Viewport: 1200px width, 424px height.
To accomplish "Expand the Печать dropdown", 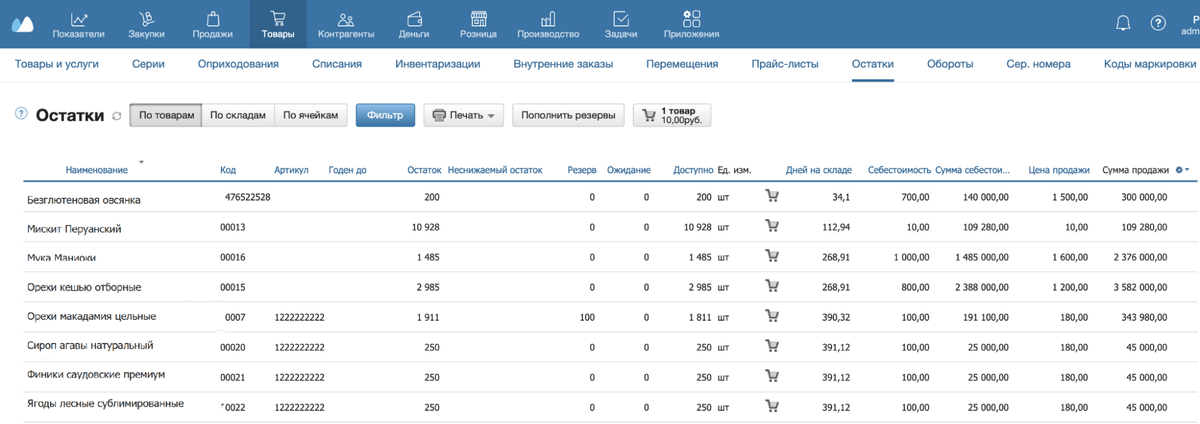I will (464, 115).
